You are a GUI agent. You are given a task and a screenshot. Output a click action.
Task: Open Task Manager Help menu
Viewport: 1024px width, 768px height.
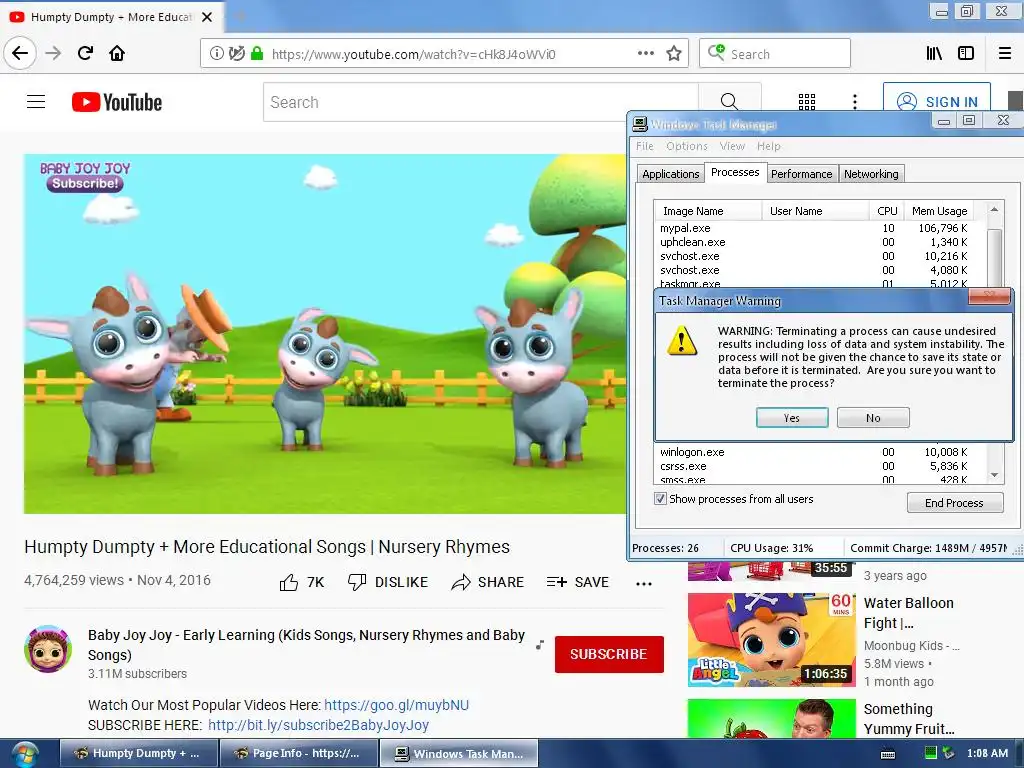click(769, 146)
